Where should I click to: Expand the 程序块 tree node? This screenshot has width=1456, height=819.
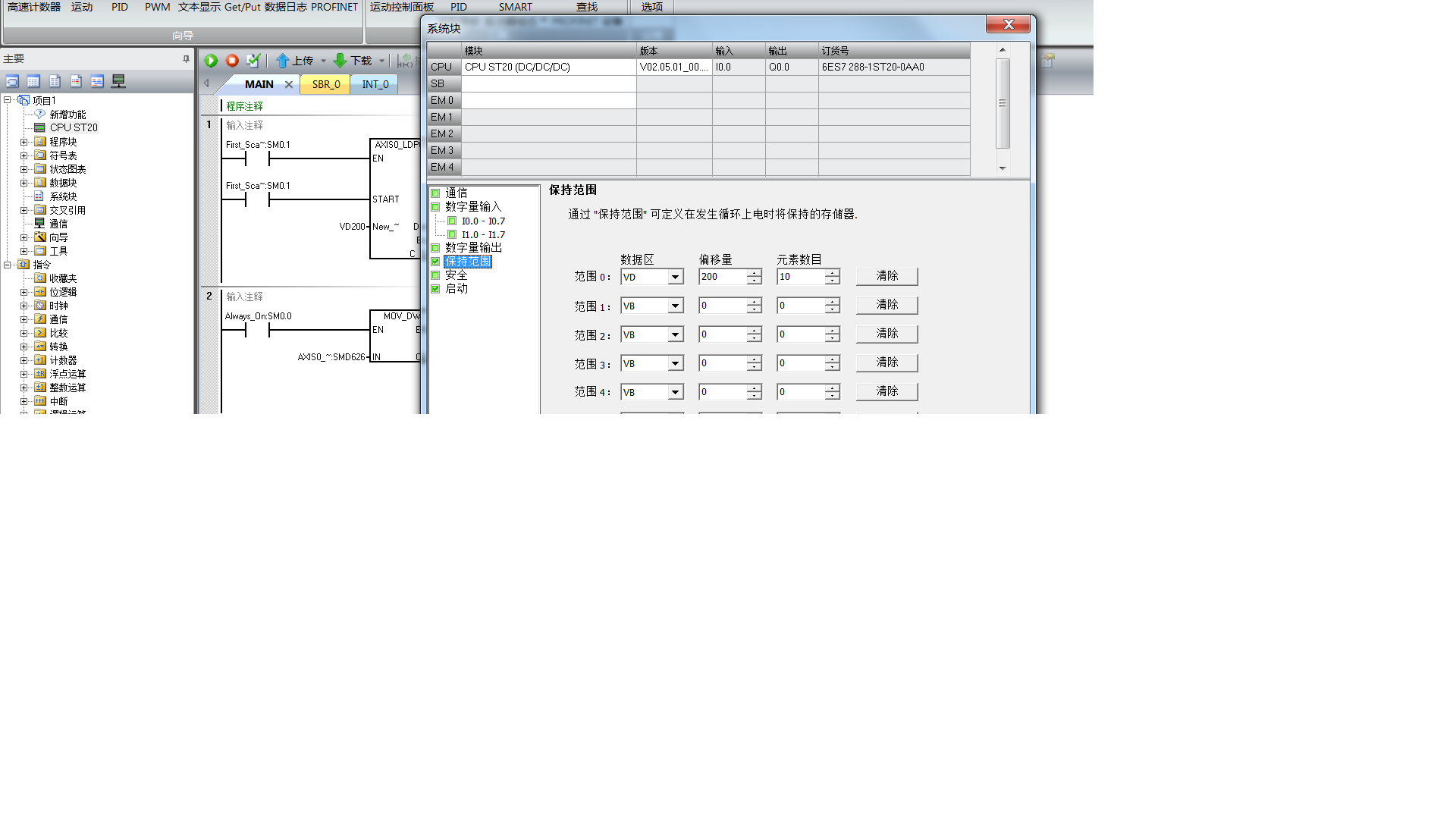[24, 142]
